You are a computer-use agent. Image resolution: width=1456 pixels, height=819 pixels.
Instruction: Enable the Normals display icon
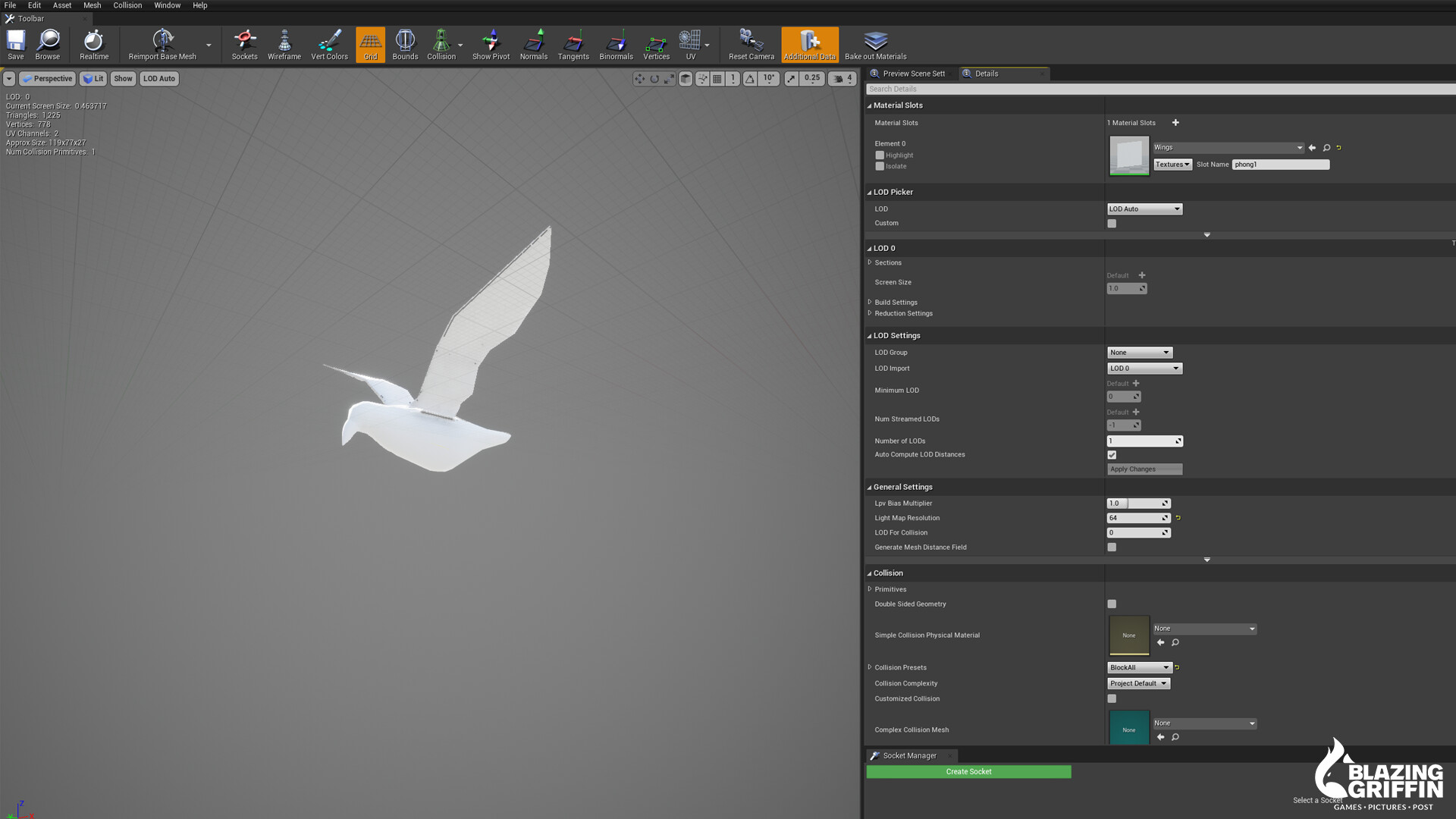533,44
